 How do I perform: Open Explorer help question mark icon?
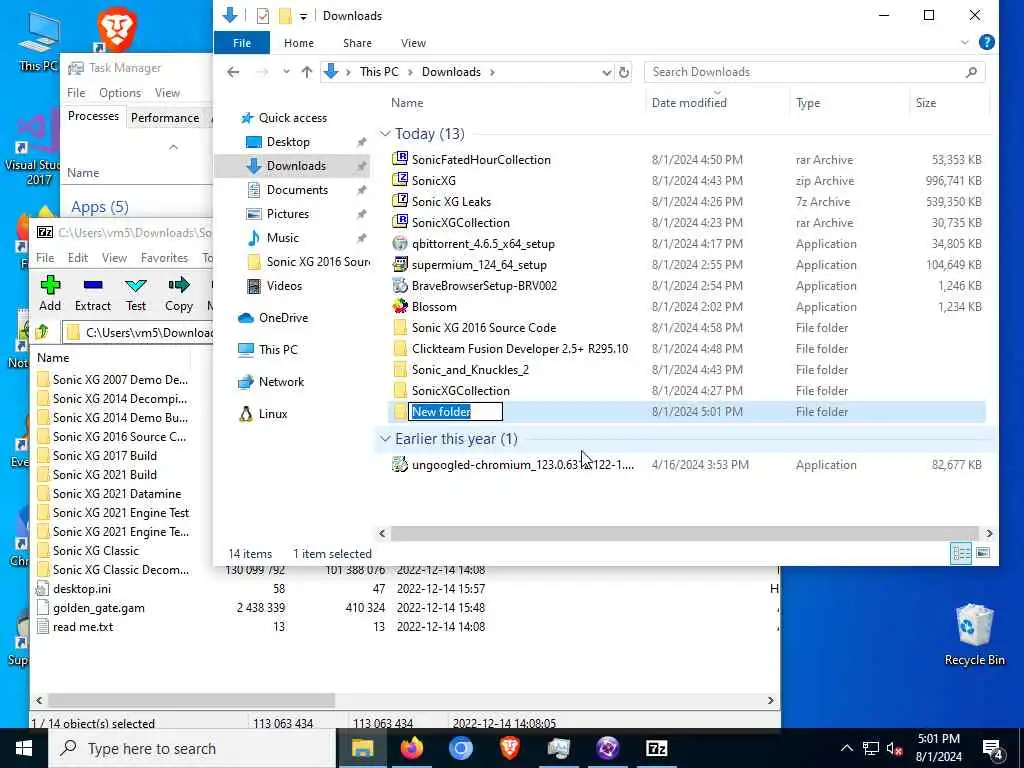tap(987, 42)
